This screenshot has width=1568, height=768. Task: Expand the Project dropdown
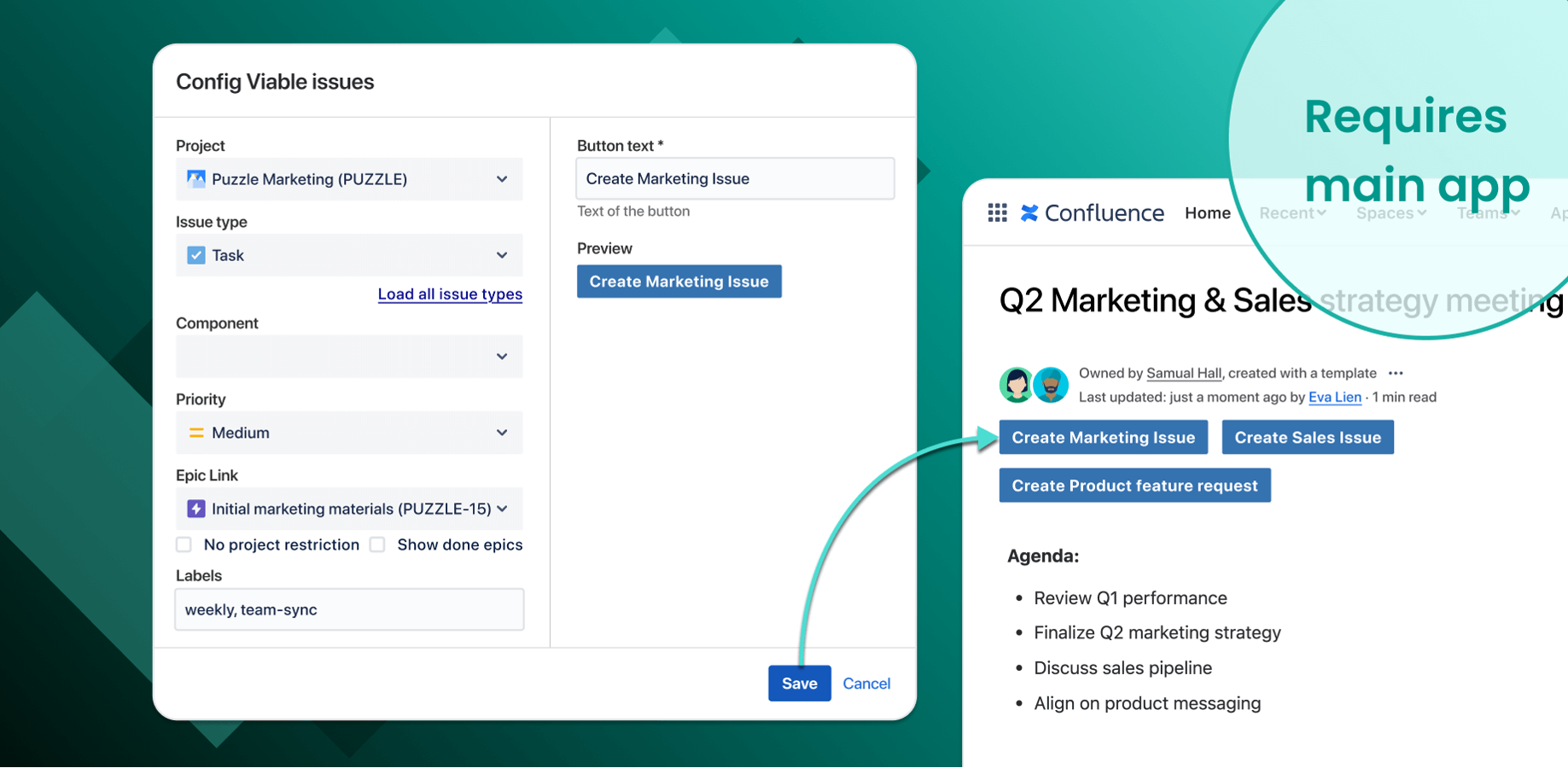[349, 179]
